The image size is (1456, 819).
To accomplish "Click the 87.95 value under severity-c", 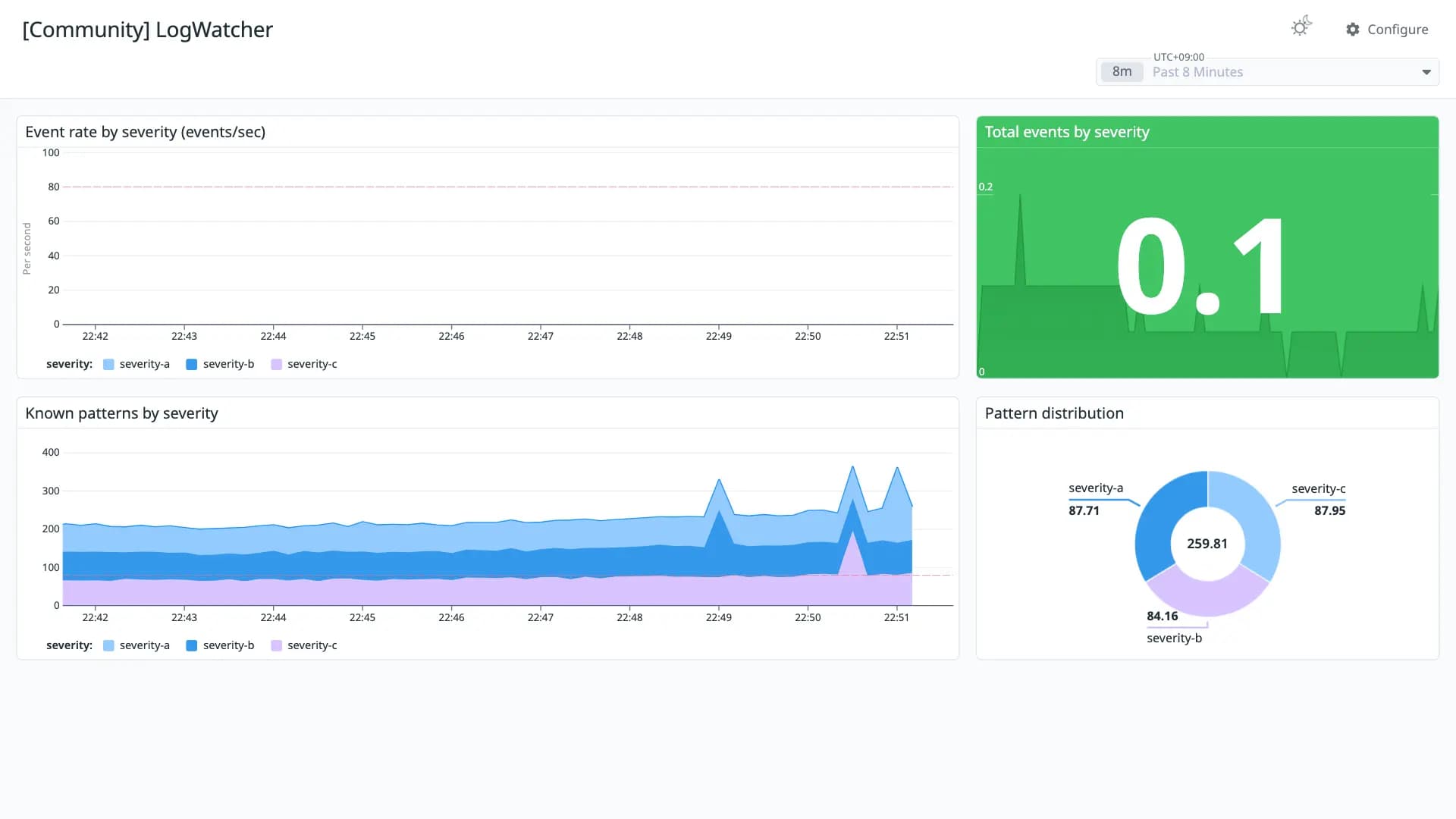I will click(1330, 510).
